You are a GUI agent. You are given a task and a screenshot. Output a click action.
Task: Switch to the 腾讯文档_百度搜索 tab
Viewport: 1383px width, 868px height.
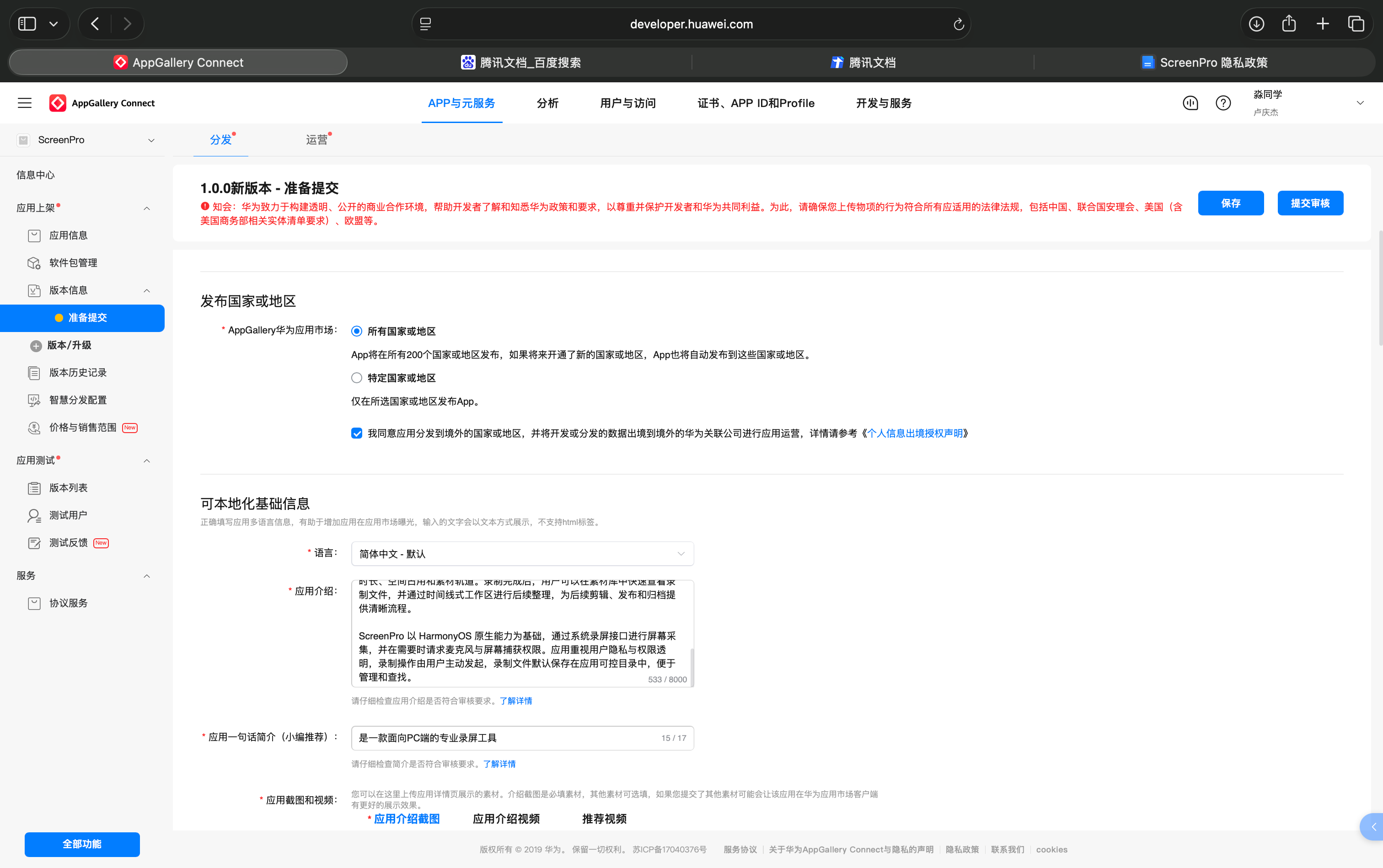[x=521, y=62]
